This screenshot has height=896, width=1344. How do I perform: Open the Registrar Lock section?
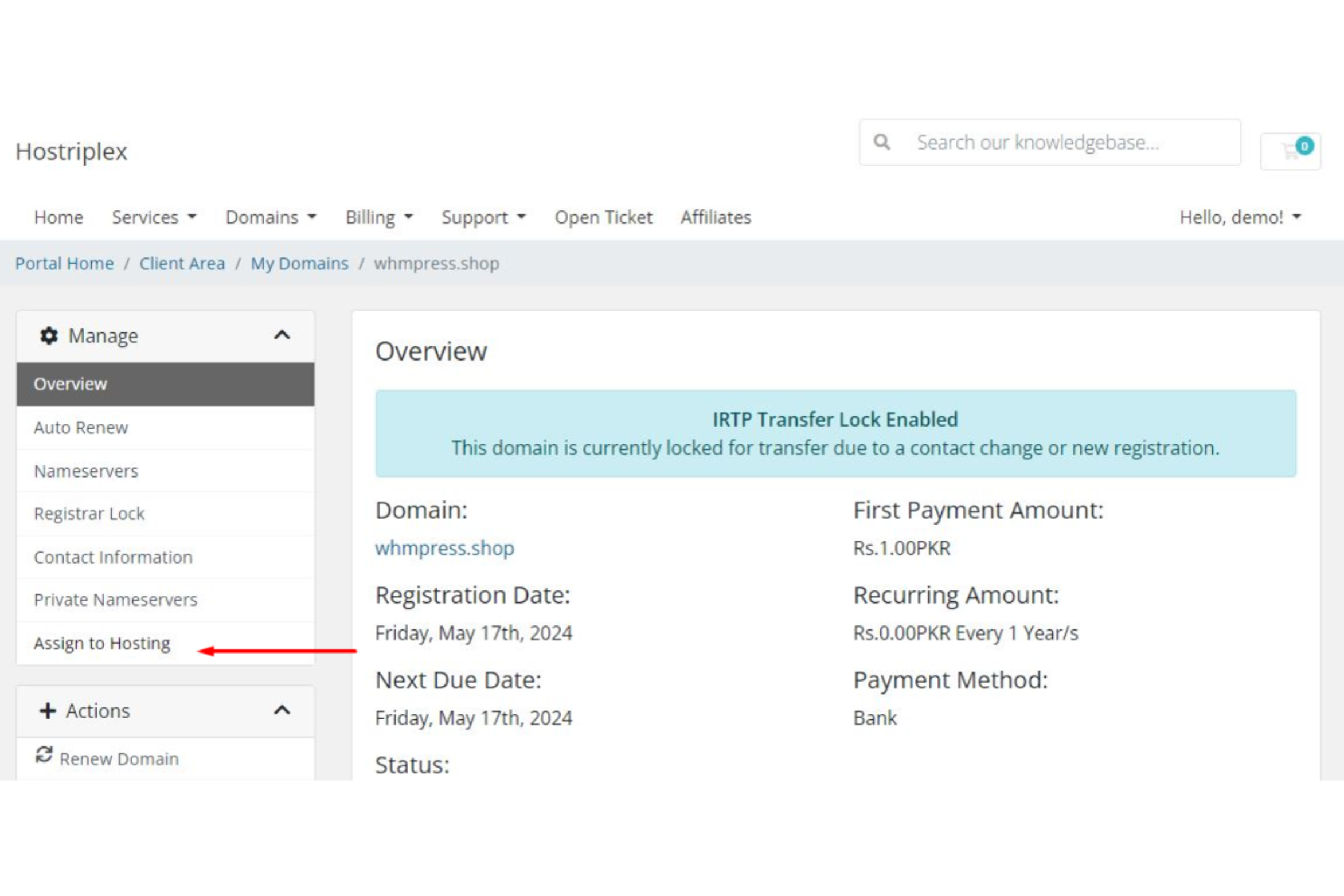[89, 514]
